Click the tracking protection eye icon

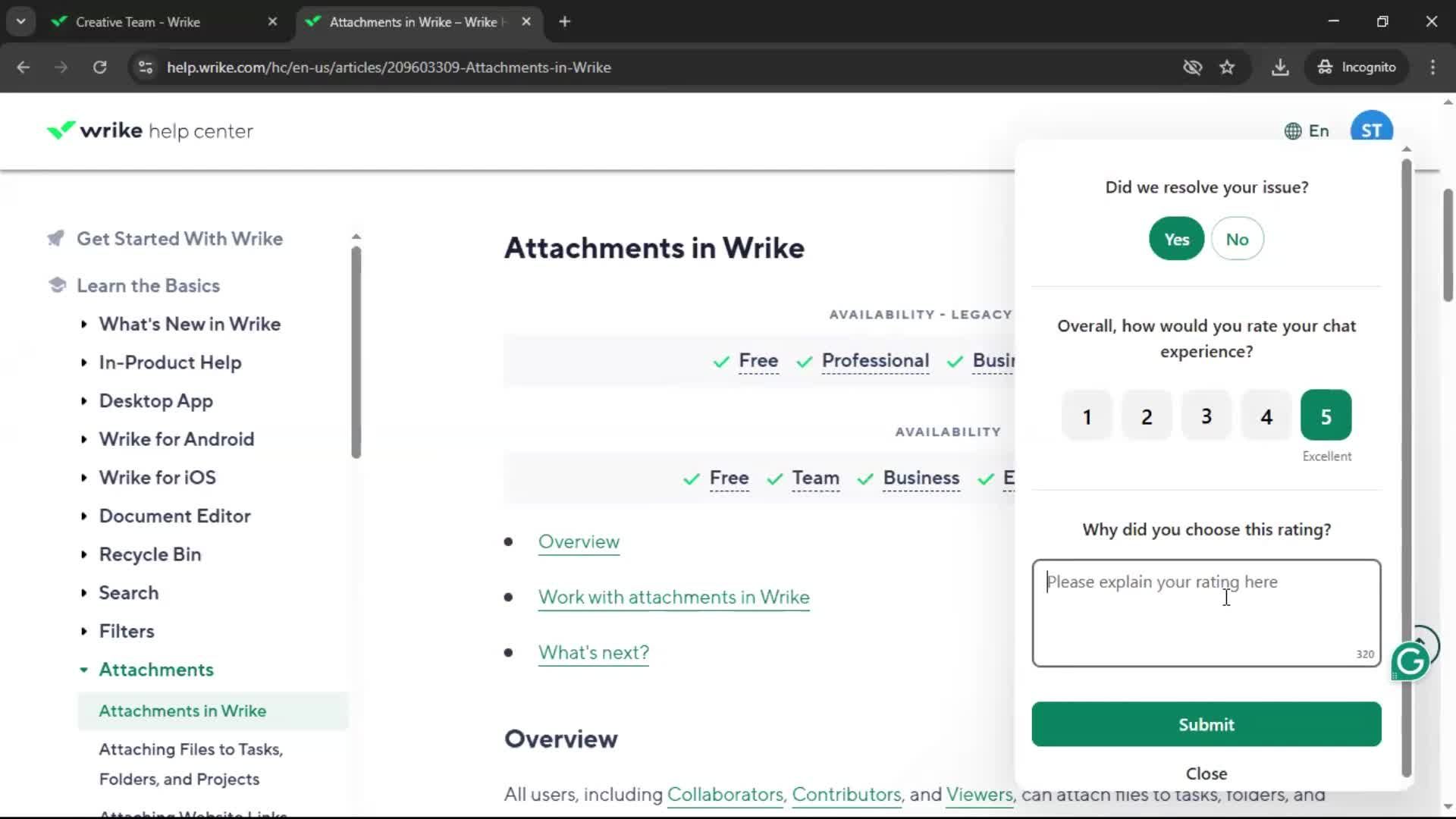tap(1192, 67)
